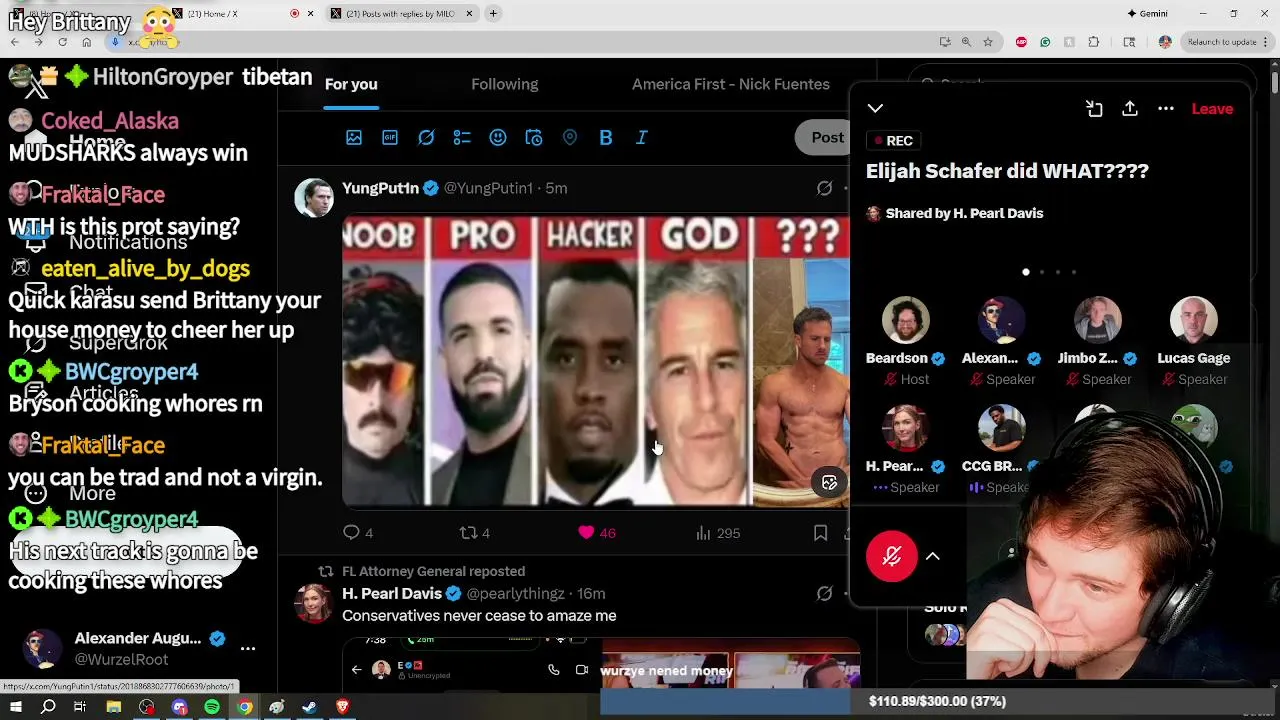Switch to the Following tab
Image resolution: width=1280 pixels, height=720 pixels.
click(505, 84)
